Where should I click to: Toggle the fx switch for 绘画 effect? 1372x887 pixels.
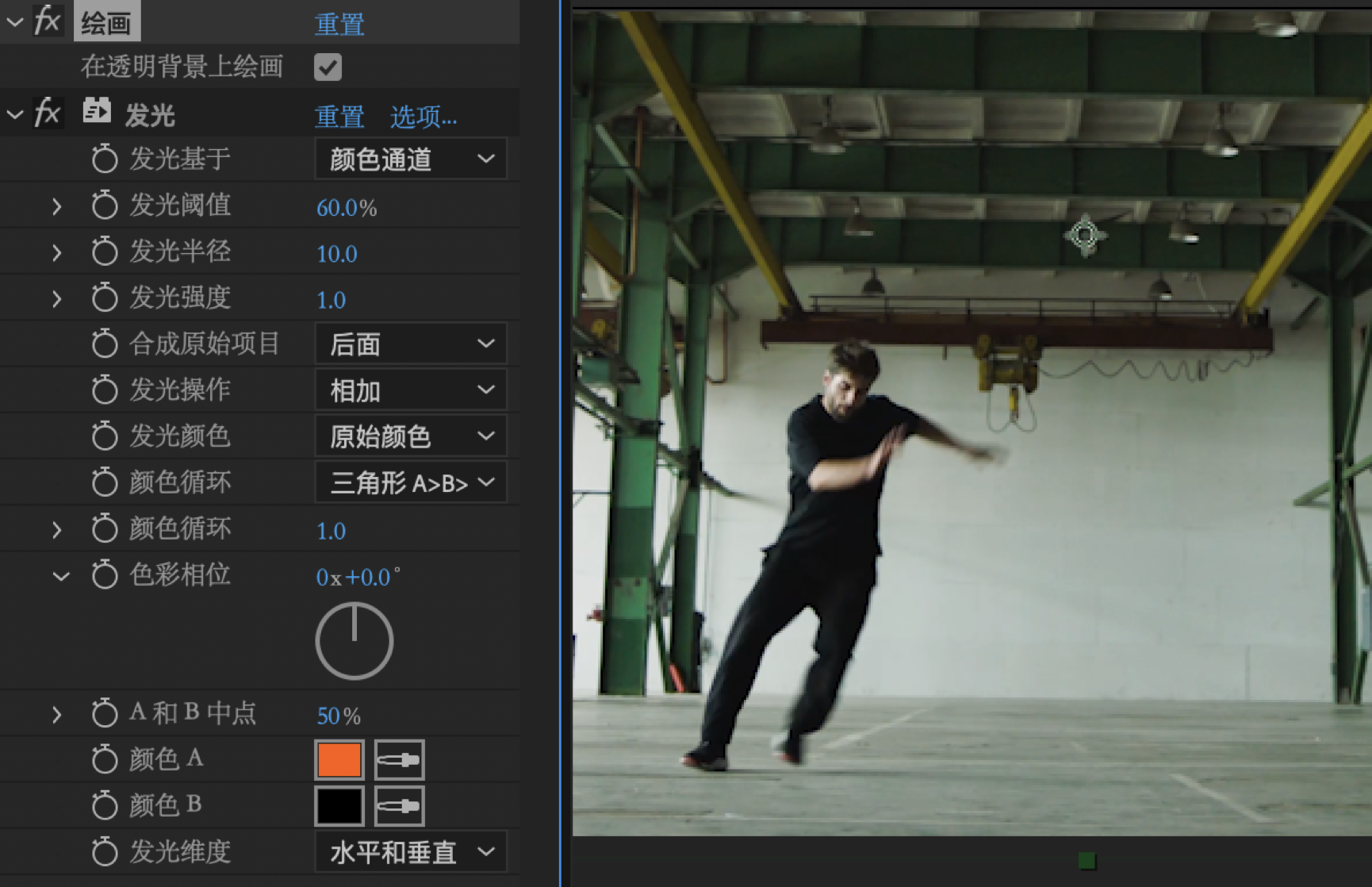[x=47, y=20]
